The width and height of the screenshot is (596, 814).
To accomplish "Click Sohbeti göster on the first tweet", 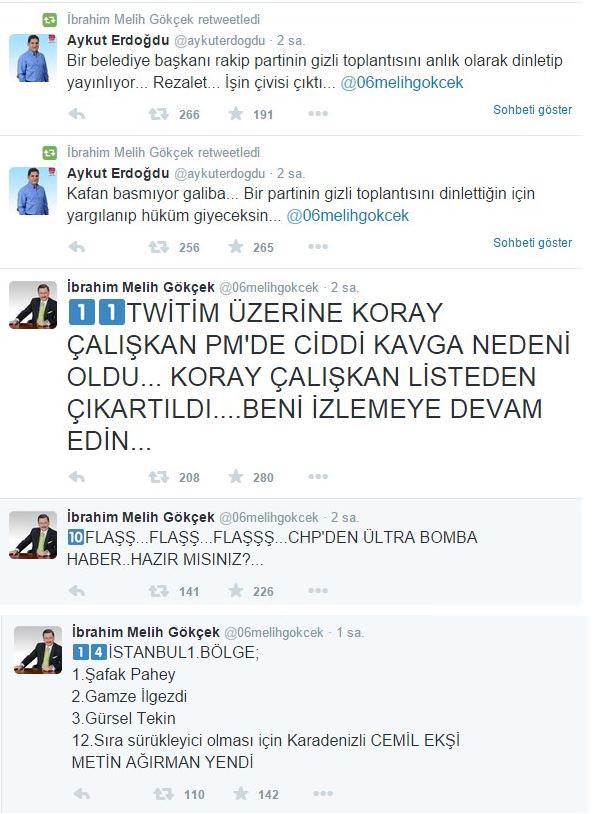I will coord(532,110).
